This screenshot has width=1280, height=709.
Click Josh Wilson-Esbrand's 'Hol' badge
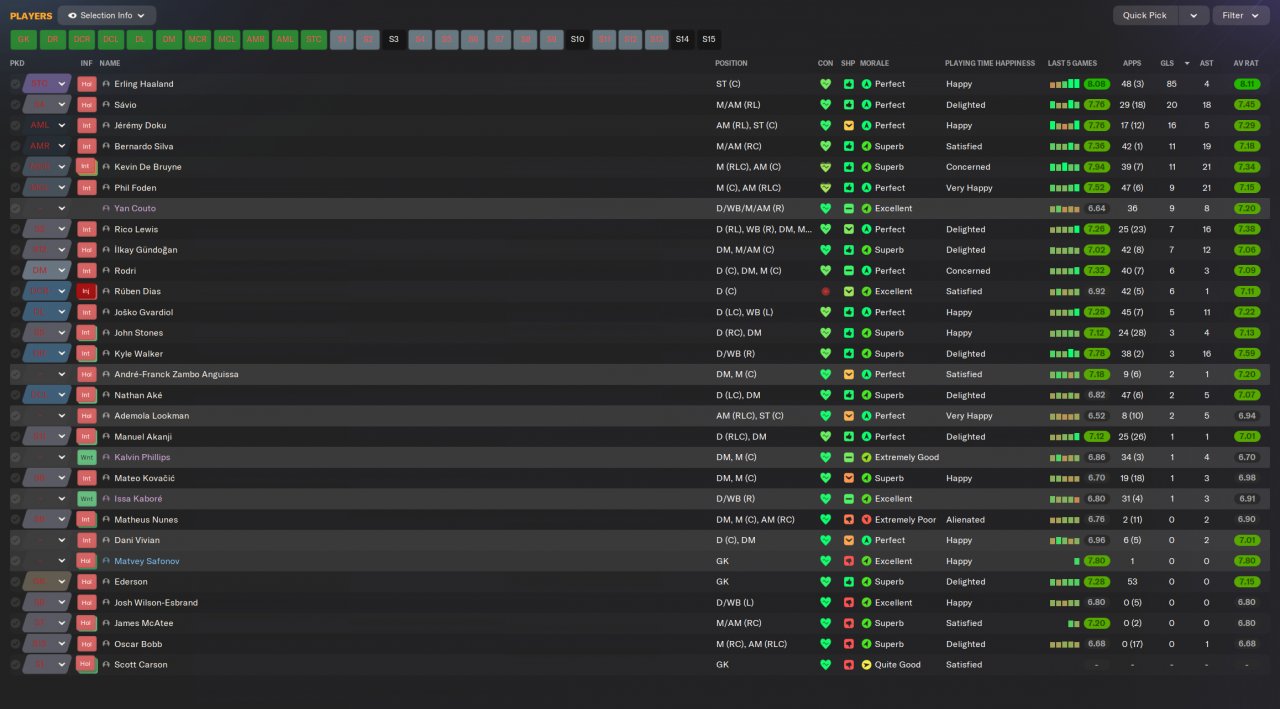87,602
